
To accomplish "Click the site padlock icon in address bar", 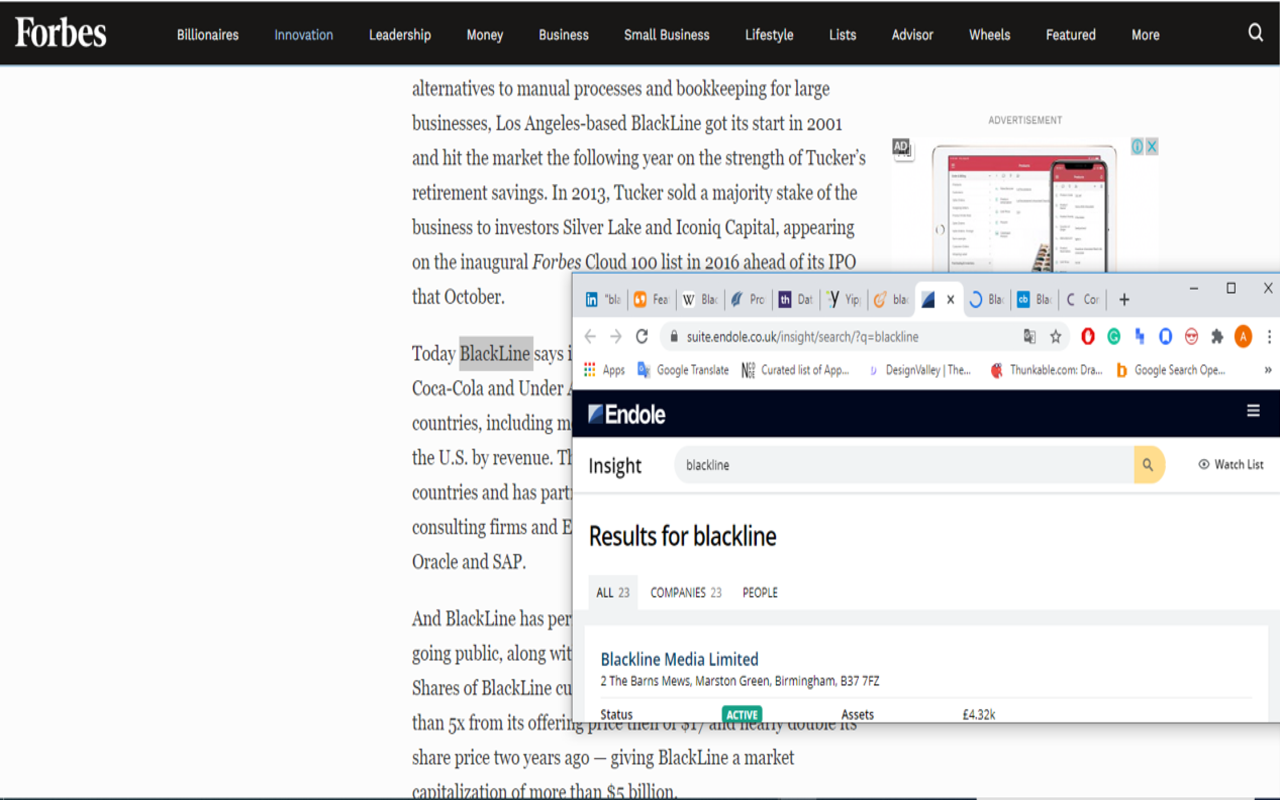I will pyautogui.click(x=673, y=337).
